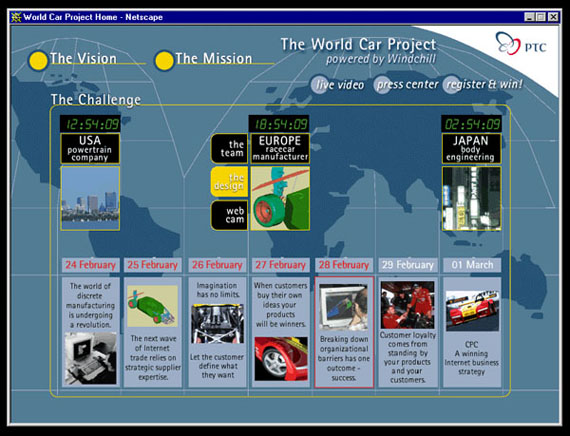Click the pit crew in red suits photo
The height and width of the screenshot is (436, 570).
pos(408,305)
